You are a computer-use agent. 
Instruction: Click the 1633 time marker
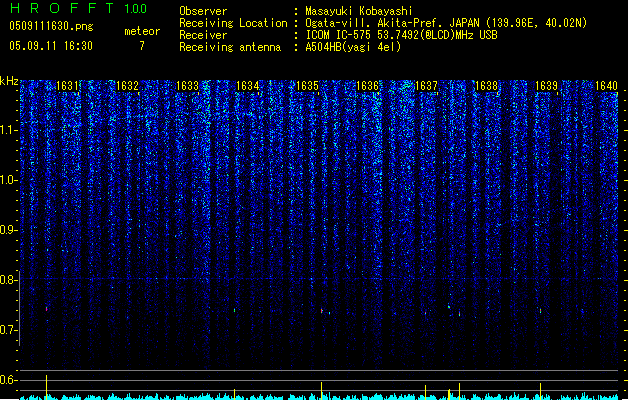187,86
